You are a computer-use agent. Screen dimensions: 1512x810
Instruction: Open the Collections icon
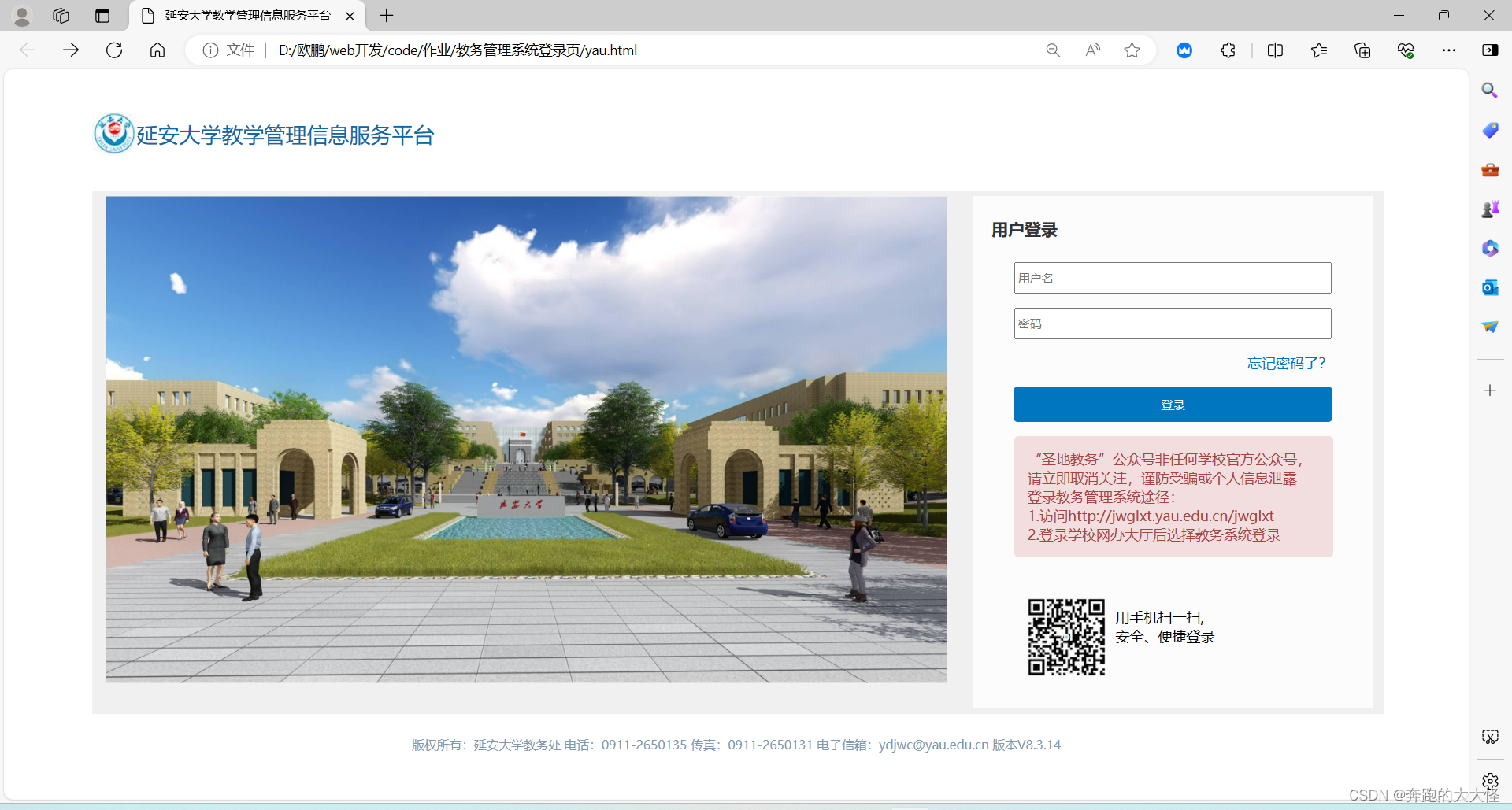click(x=1362, y=50)
